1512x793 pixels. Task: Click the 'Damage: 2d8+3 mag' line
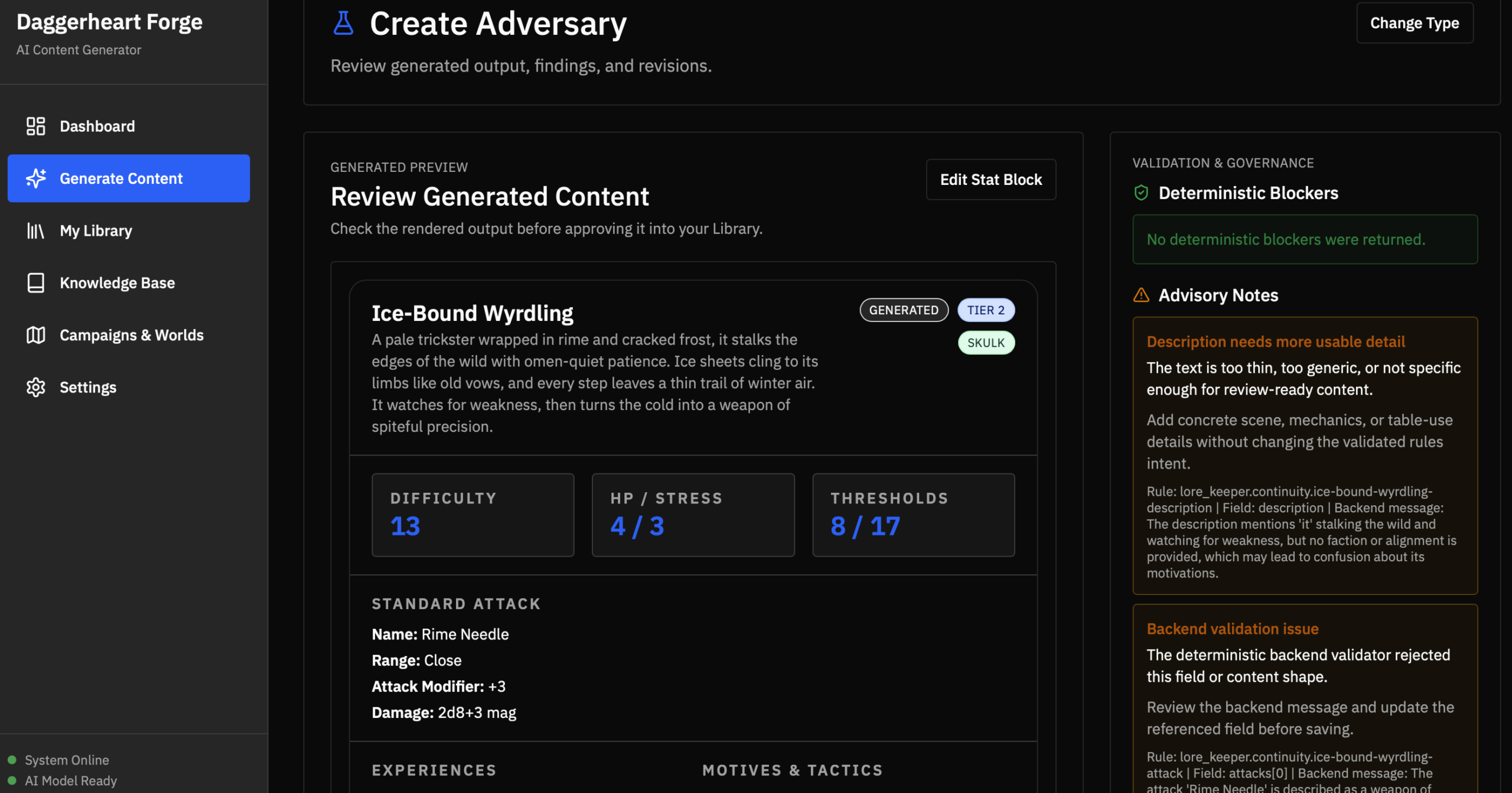click(444, 713)
